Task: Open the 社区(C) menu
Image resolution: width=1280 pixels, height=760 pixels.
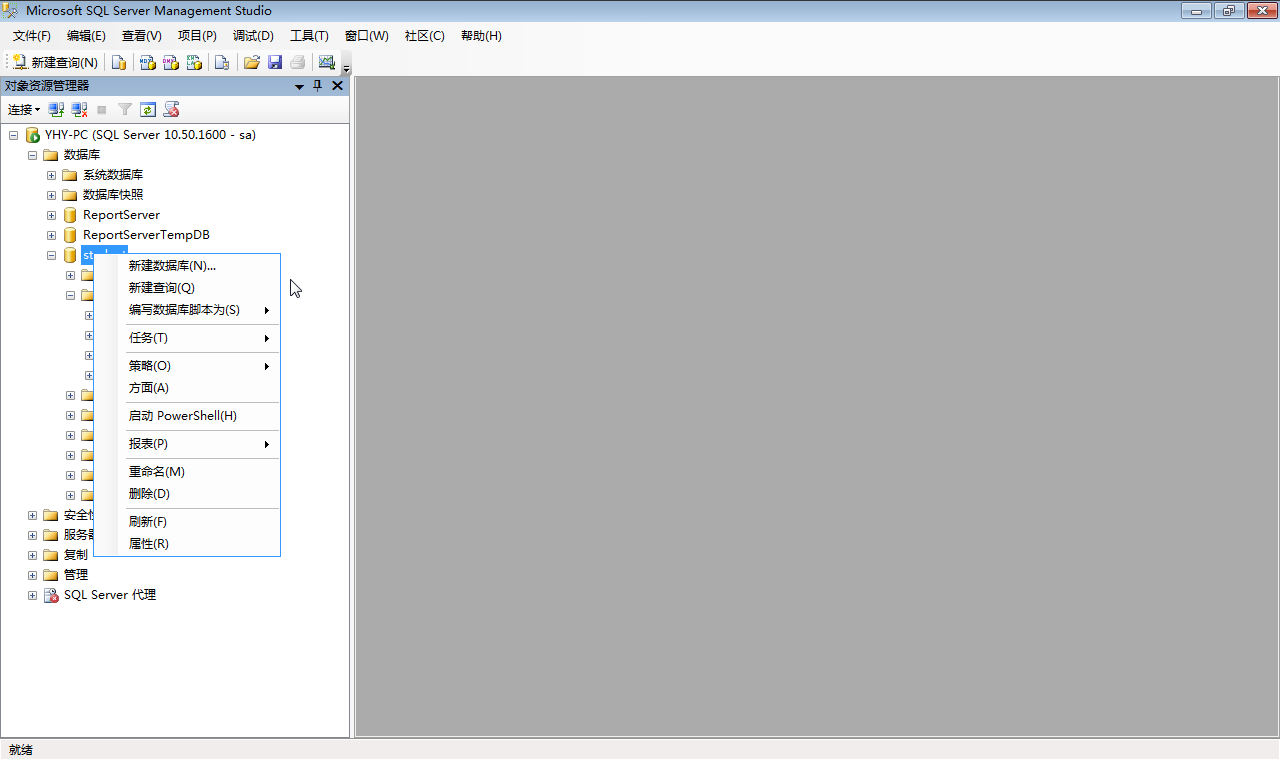Action: point(424,36)
